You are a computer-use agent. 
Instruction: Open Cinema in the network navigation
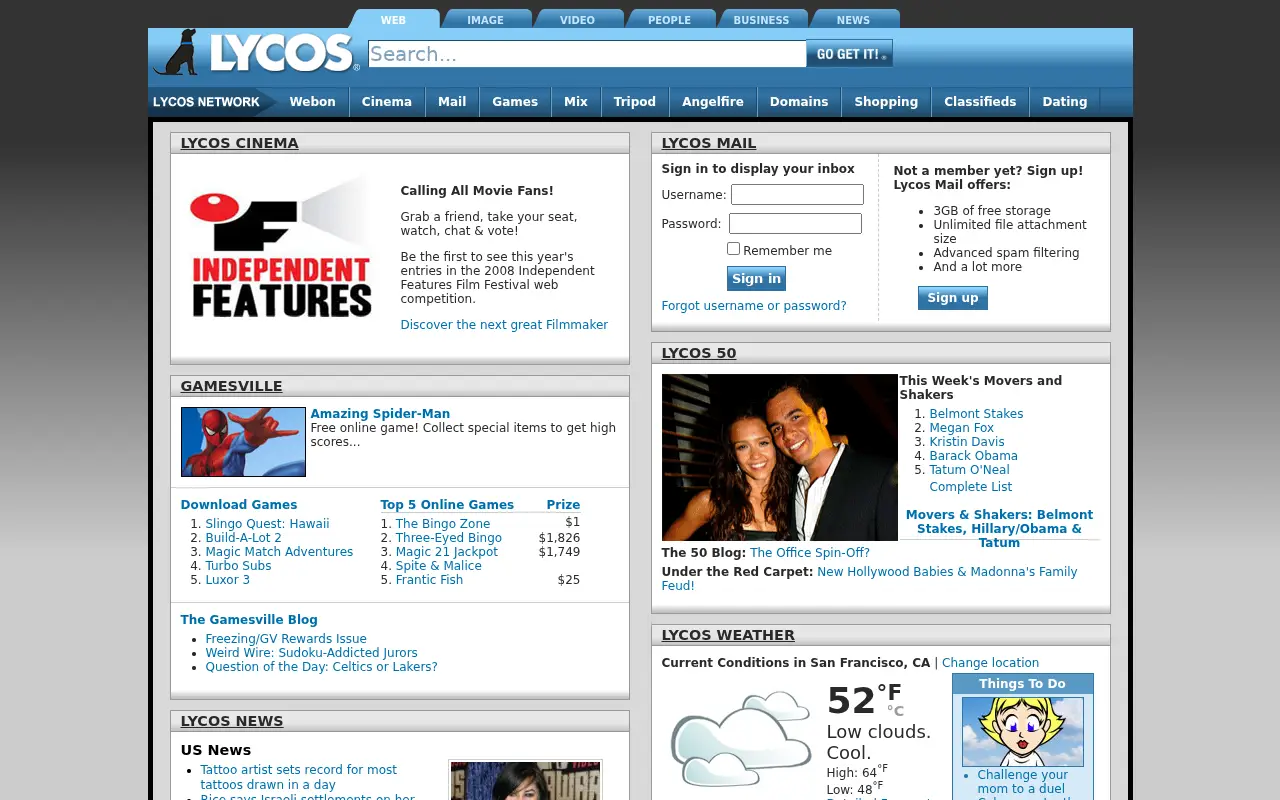pyautogui.click(x=387, y=102)
